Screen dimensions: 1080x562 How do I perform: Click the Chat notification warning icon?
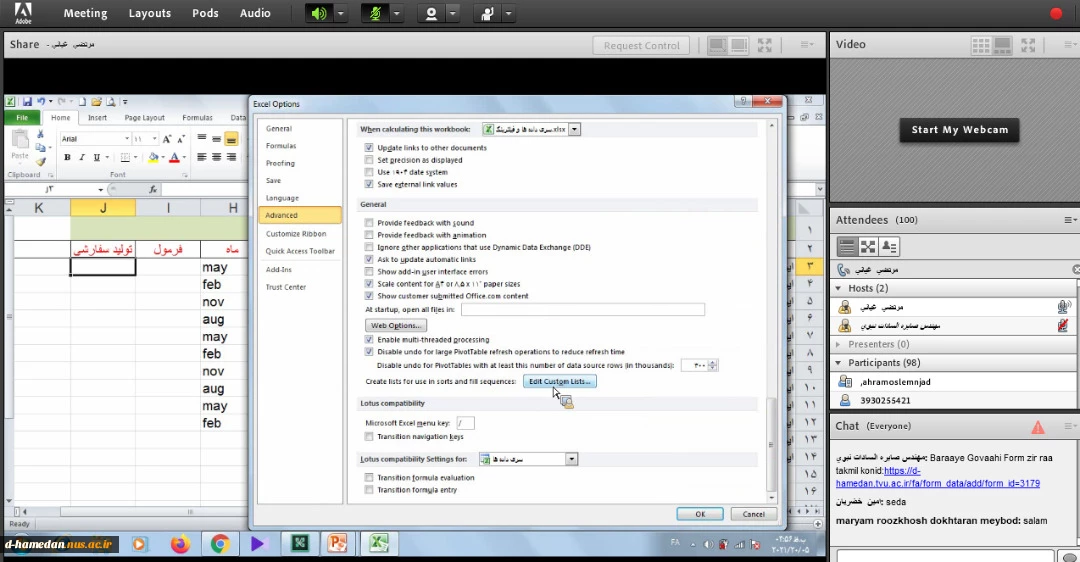(1038, 427)
